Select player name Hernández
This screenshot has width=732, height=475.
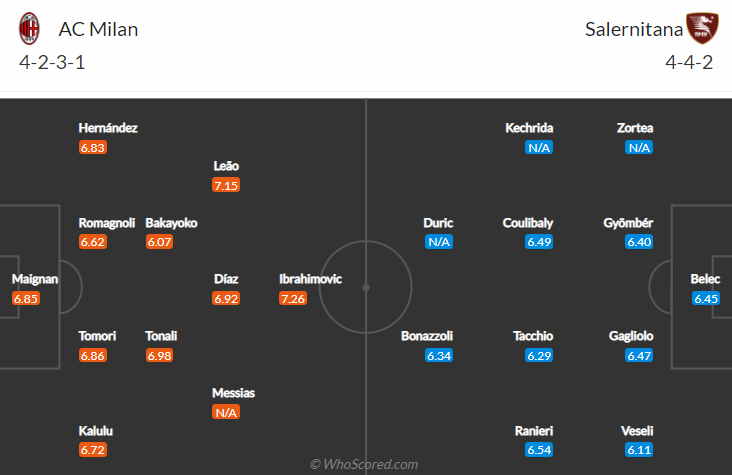(x=108, y=128)
